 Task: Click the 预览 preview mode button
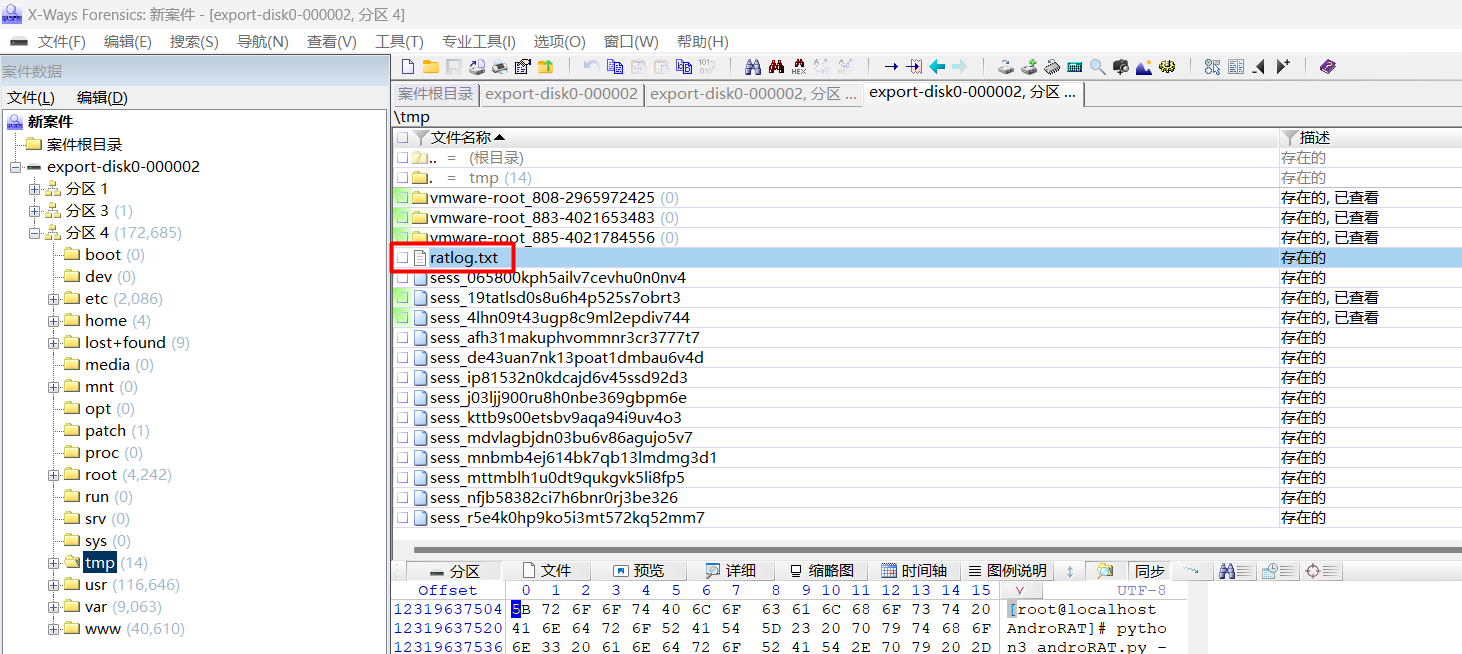click(x=638, y=571)
